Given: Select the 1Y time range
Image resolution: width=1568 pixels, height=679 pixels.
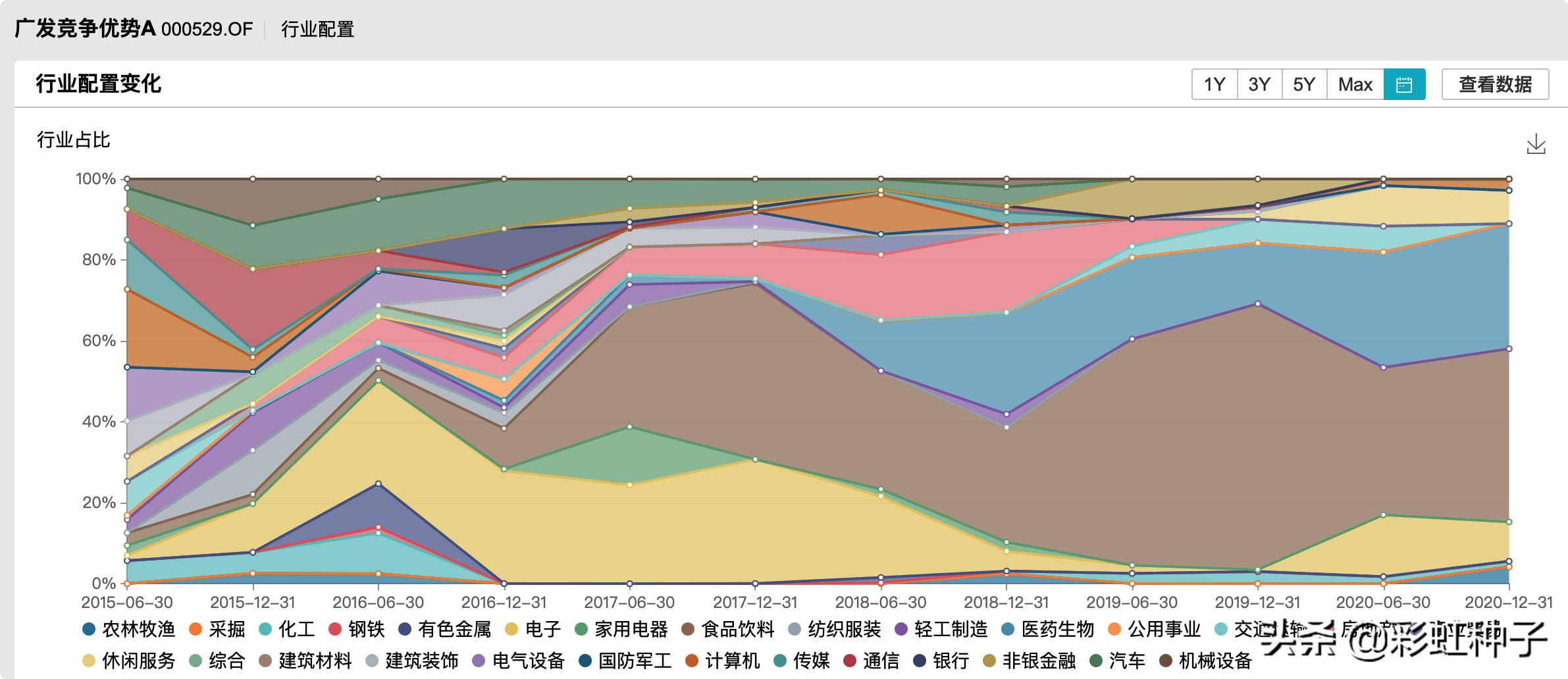Looking at the screenshot, I should tap(1215, 84).
